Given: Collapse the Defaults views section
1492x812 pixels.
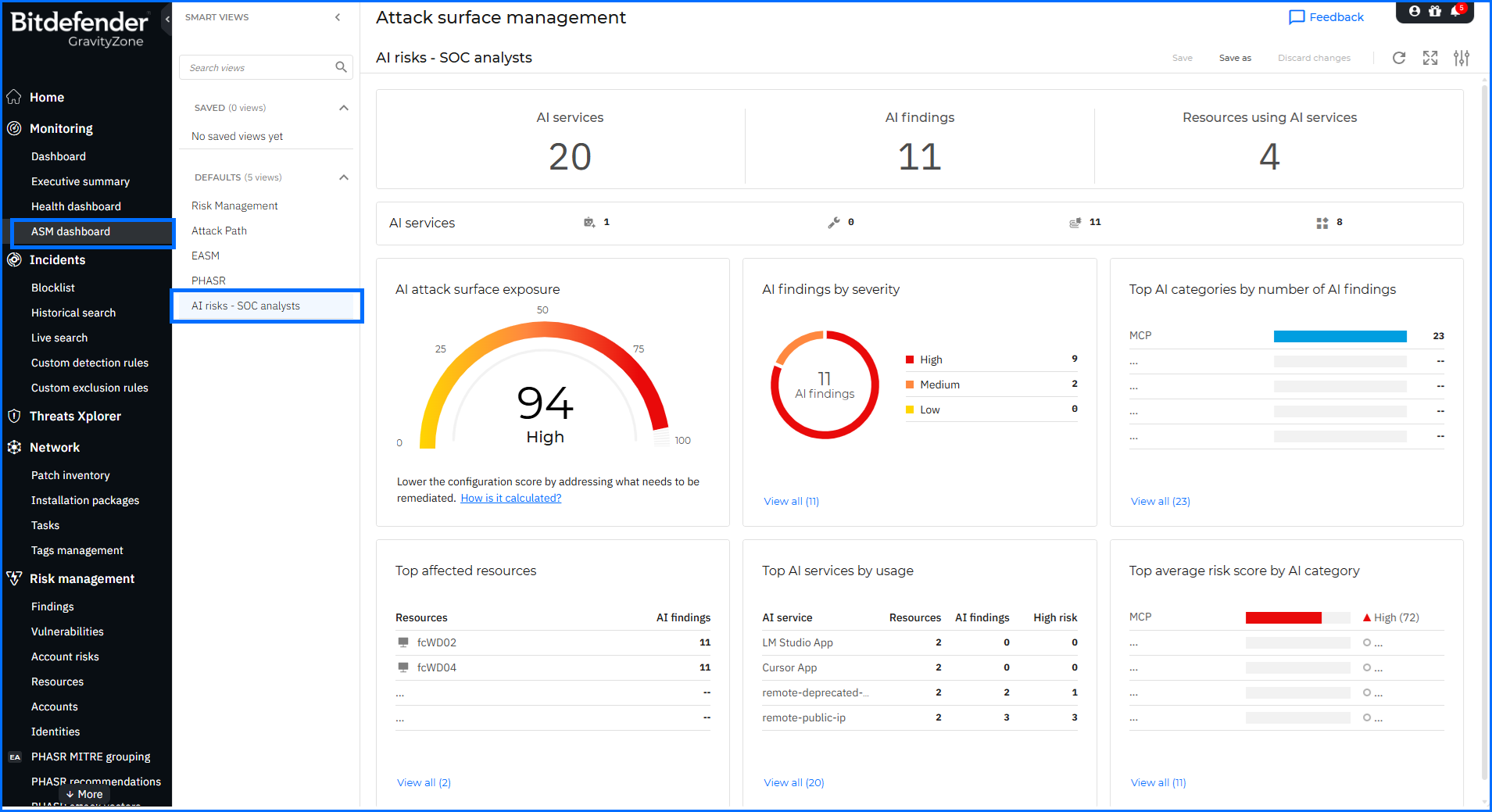Looking at the screenshot, I should (344, 177).
